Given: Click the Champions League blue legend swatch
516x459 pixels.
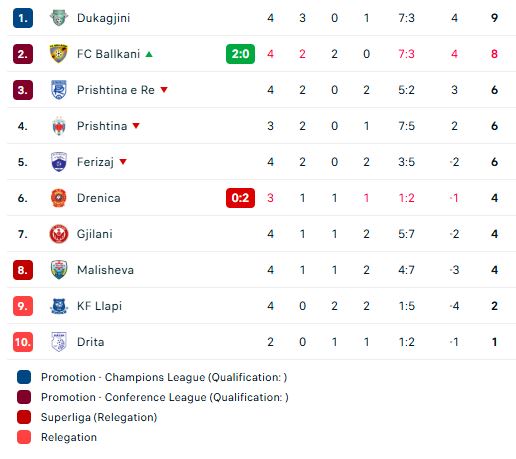Looking at the screenshot, I should pos(24,377).
